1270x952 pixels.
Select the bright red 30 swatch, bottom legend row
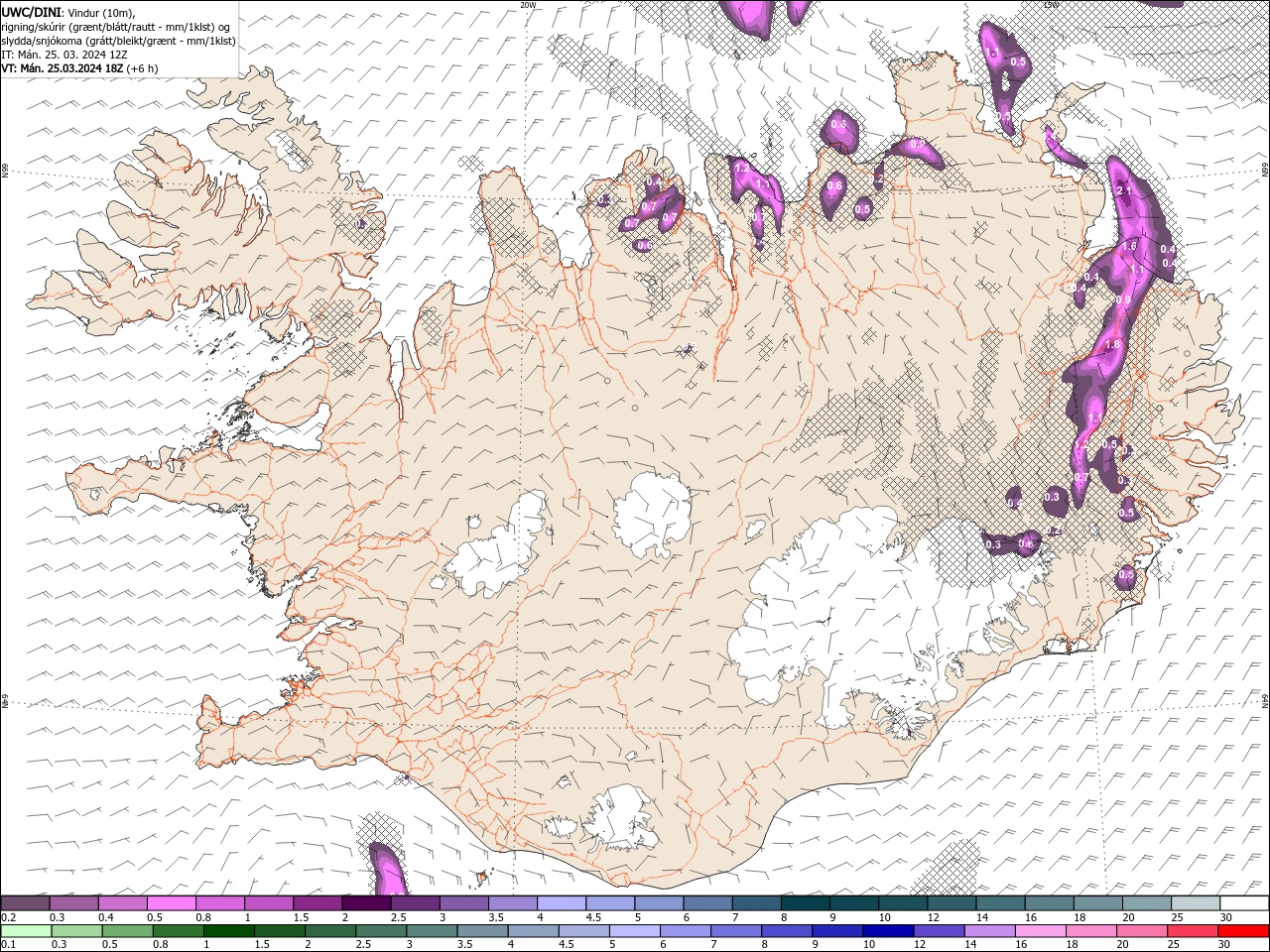[1244, 931]
